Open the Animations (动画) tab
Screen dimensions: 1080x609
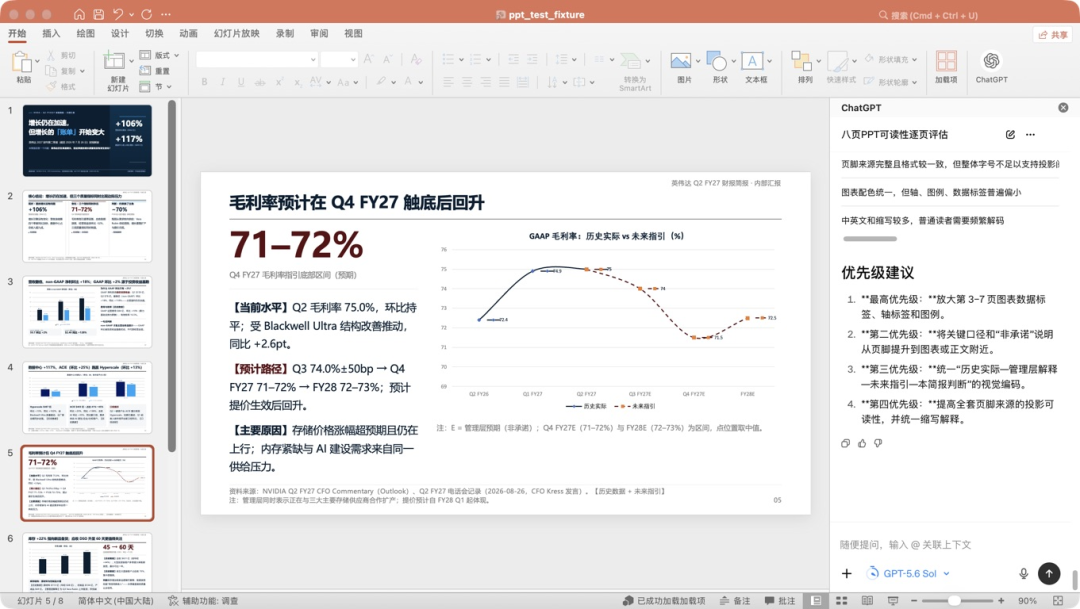click(189, 34)
